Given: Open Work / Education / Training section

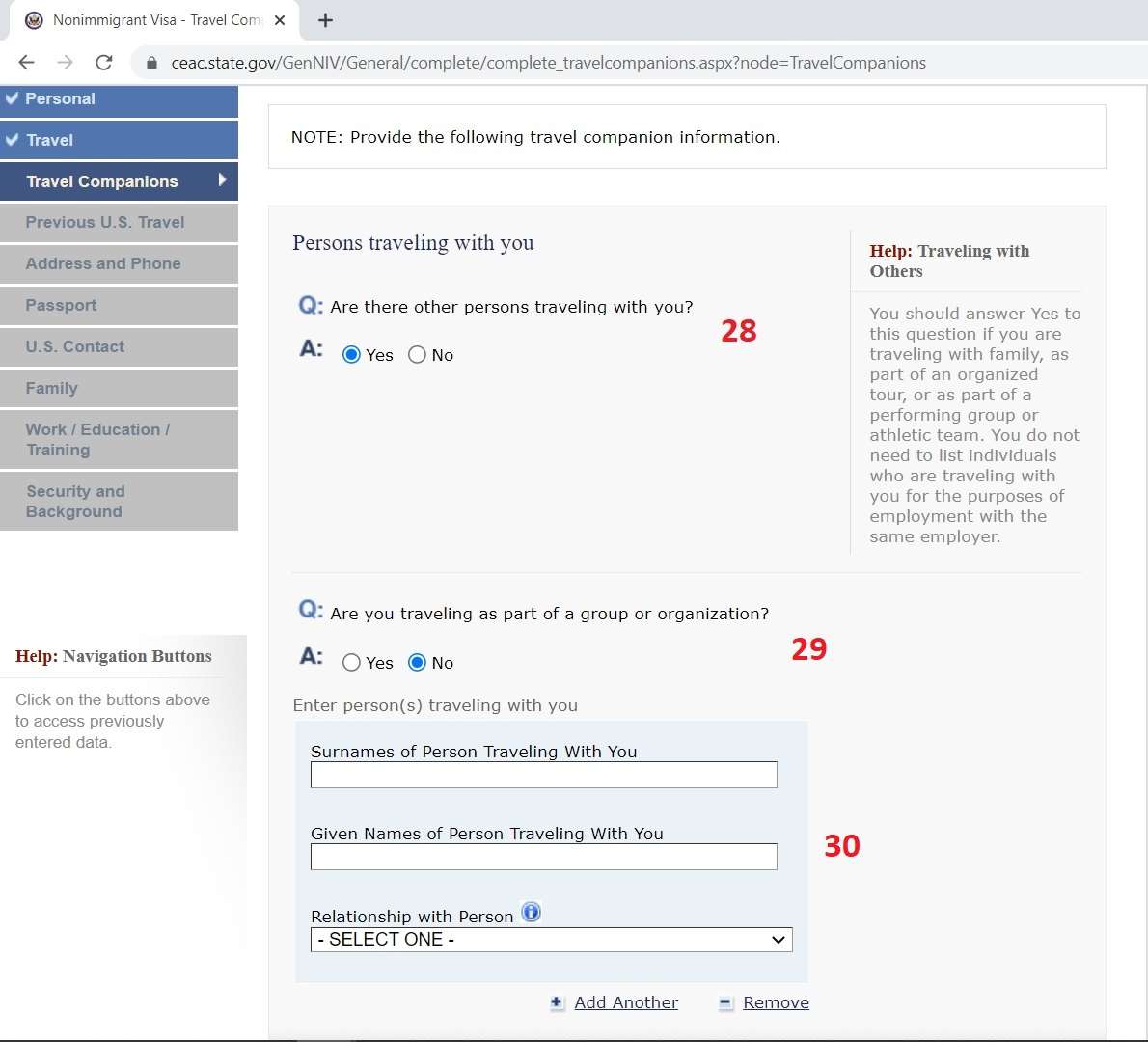Looking at the screenshot, I should tap(119, 439).
